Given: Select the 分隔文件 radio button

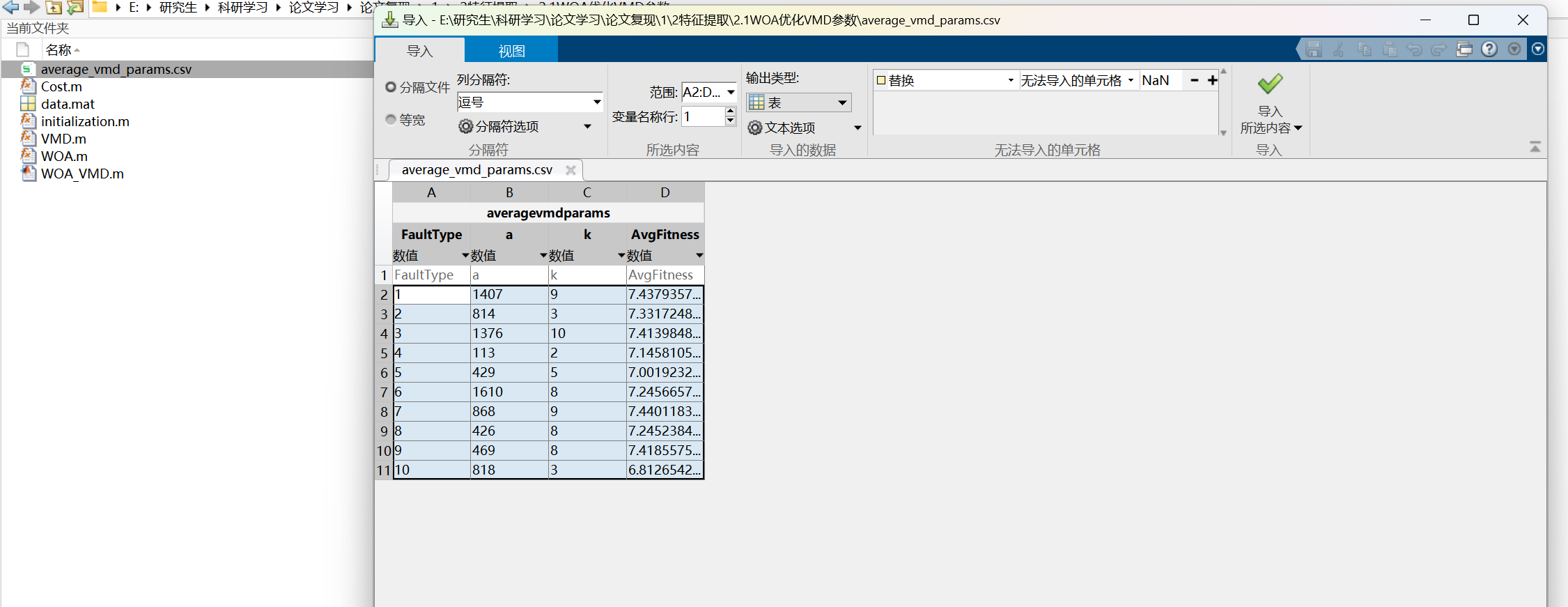Looking at the screenshot, I should pyautogui.click(x=391, y=87).
